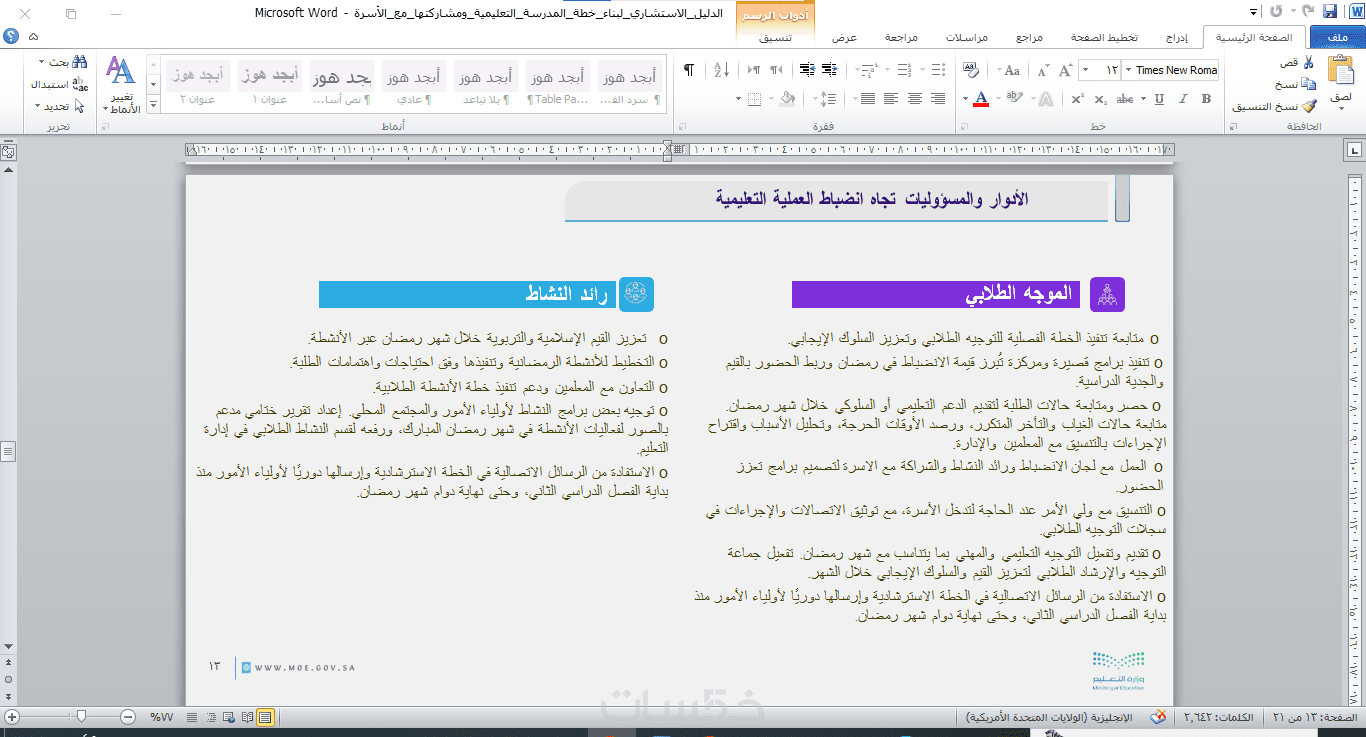The height and width of the screenshot is (737, 1366).
Task: Open Word Help question mark icon
Action: 11,37
